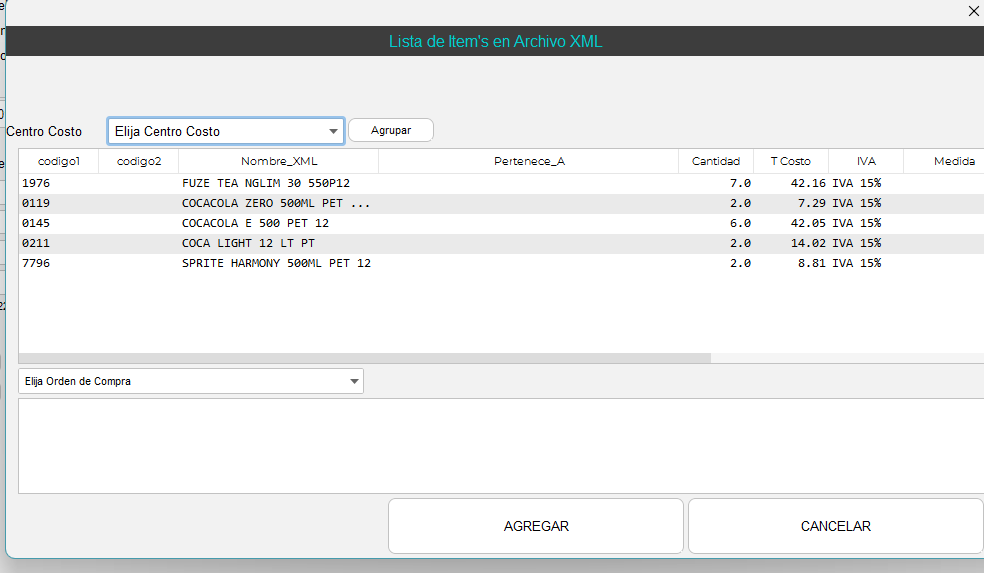The width and height of the screenshot is (984, 573).
Task: Expand the Elija Orden de Compra dropdown
Action: click(x=191, y=381)
